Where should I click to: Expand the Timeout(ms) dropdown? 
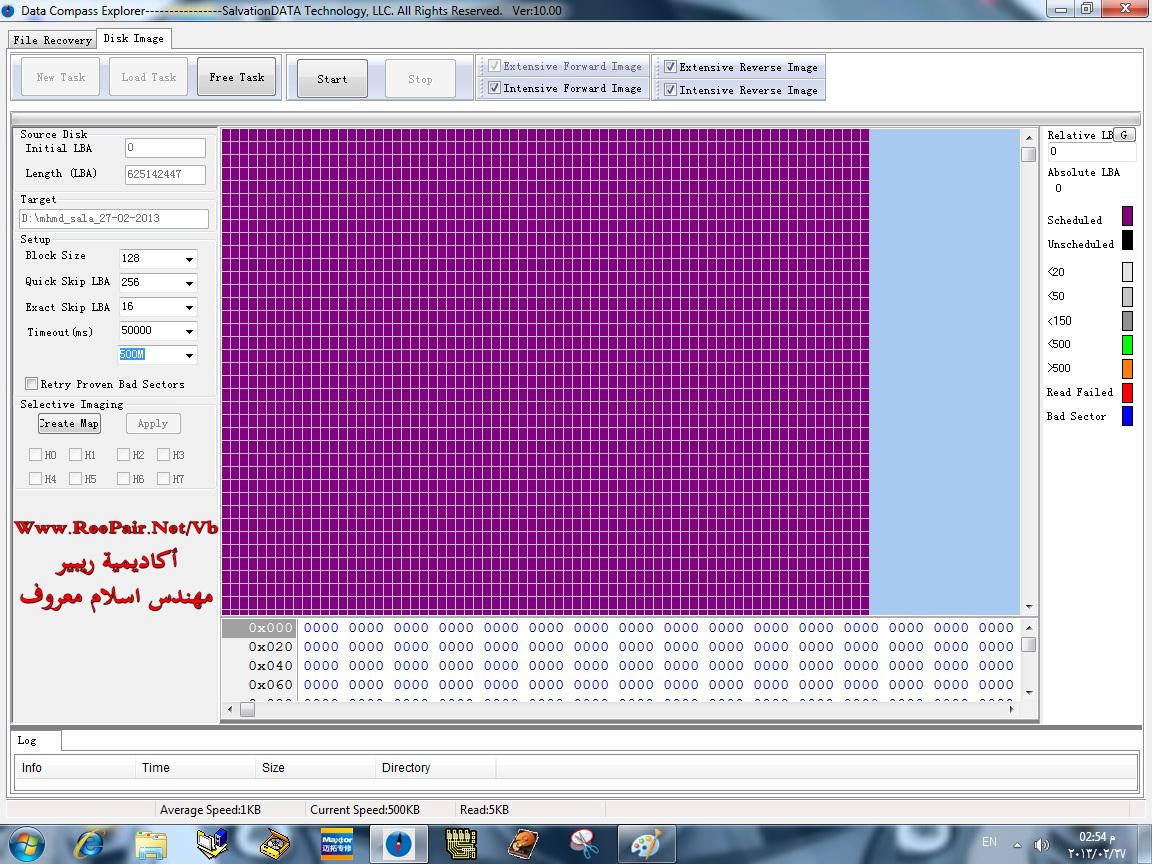(x=188, y=331)
